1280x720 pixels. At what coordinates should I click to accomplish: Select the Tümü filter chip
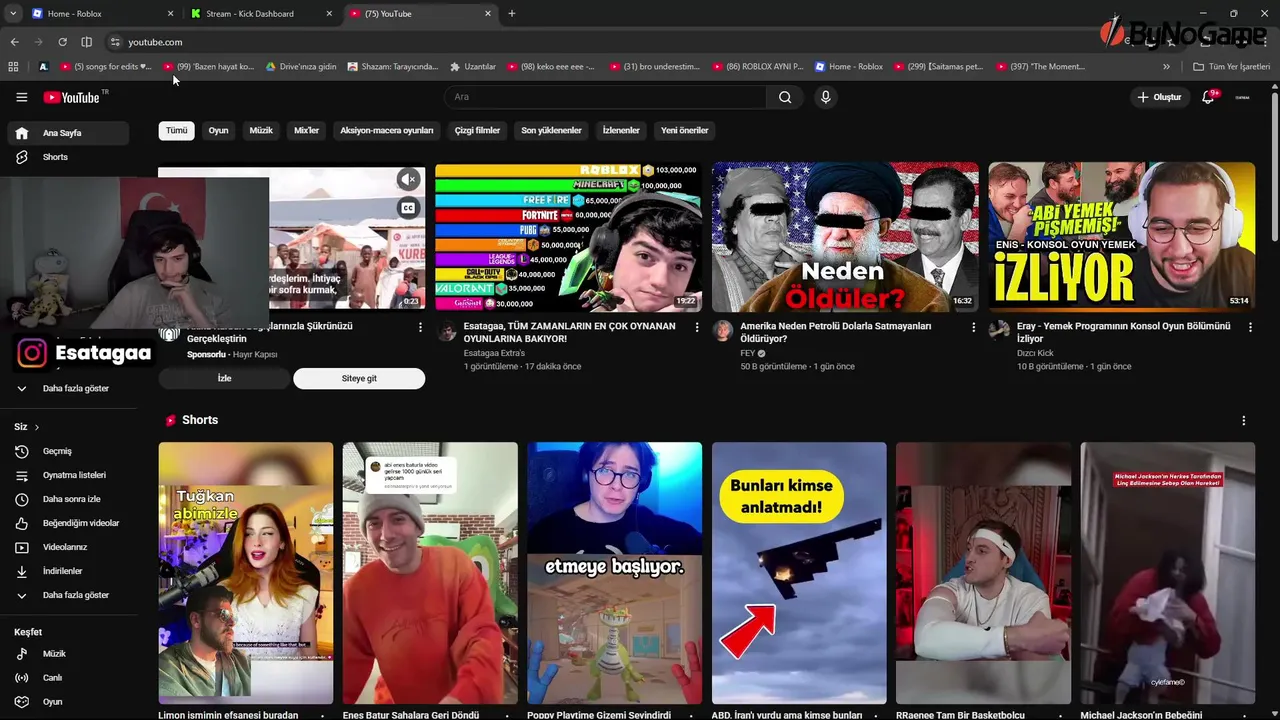click(x=176, y=130)
